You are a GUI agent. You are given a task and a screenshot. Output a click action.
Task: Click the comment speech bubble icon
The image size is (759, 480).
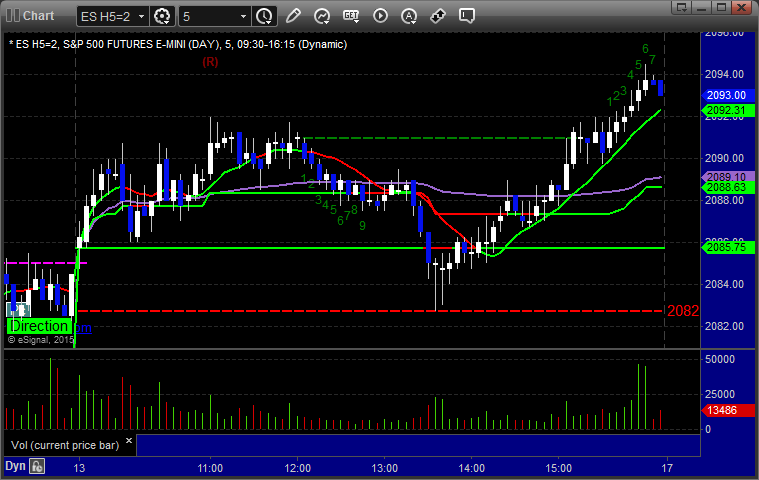[x=467, y=16]
